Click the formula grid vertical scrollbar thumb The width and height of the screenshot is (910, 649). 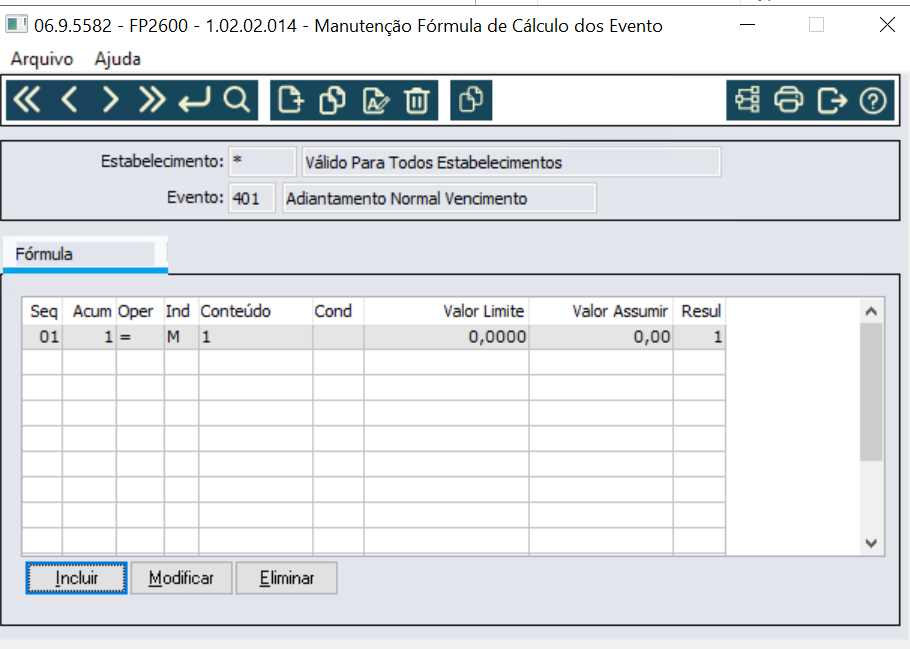pos(871,392)
